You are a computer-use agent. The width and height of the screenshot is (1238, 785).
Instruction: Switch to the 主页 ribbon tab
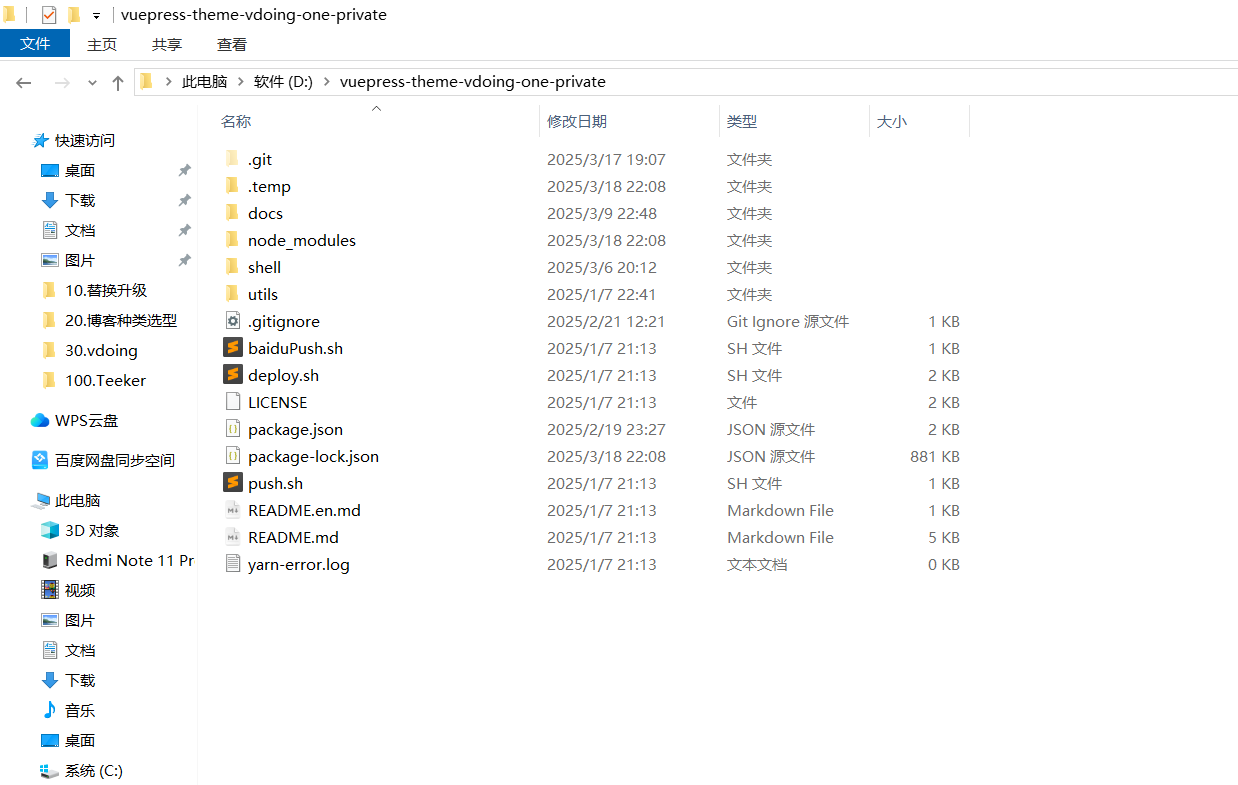pyautogui.click(x=102, y=44)
